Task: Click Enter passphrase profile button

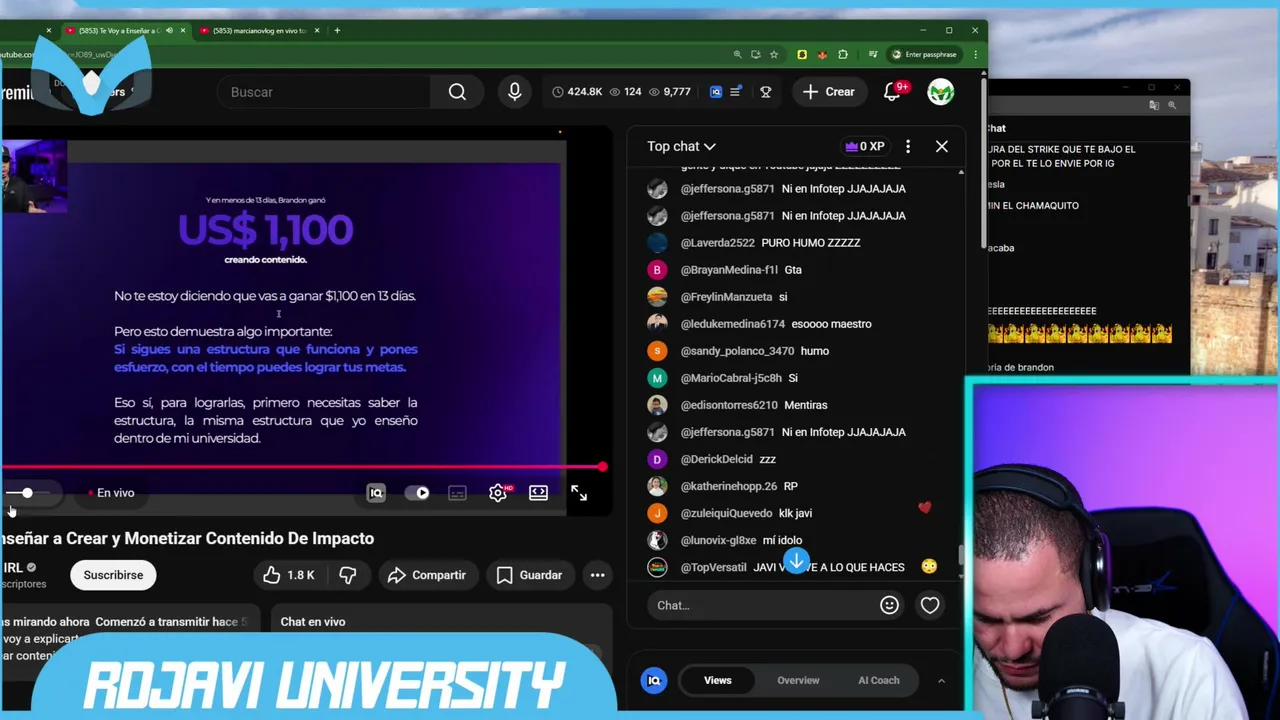Action: click(x=924, y=54)
